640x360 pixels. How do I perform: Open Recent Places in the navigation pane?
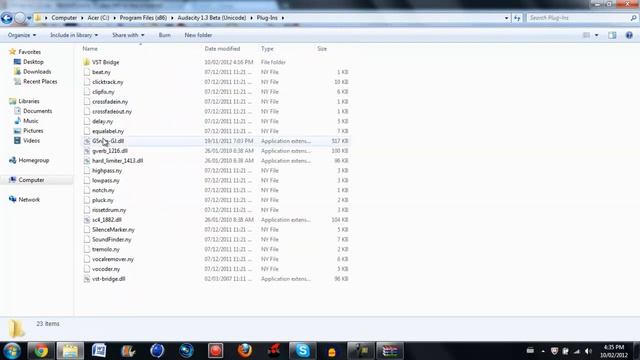[x=40, y=81]
